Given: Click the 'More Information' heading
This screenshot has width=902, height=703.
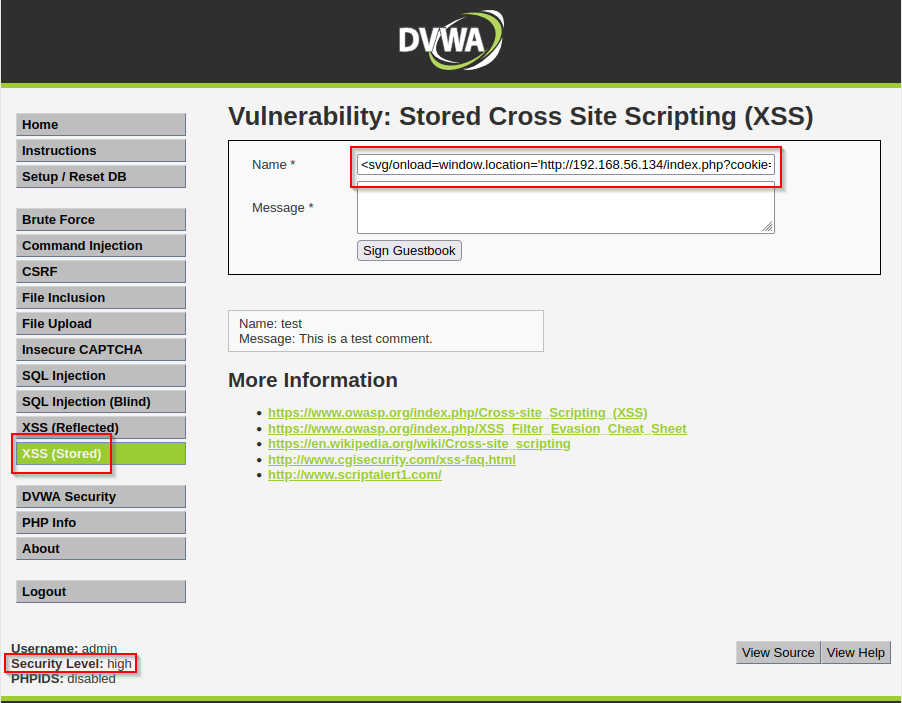Looking at the screenshot, I should pos(313,380).
